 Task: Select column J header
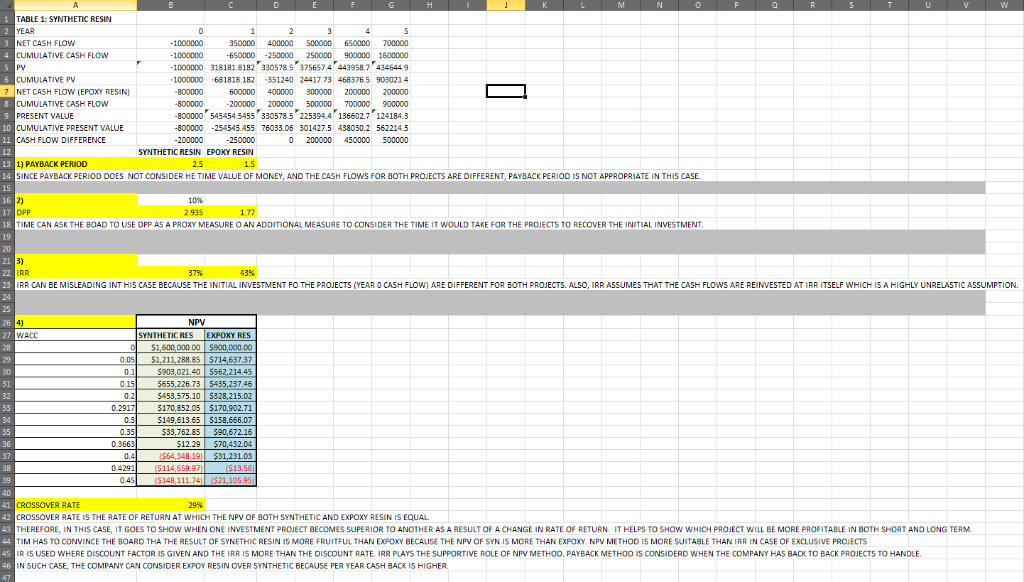506,5
